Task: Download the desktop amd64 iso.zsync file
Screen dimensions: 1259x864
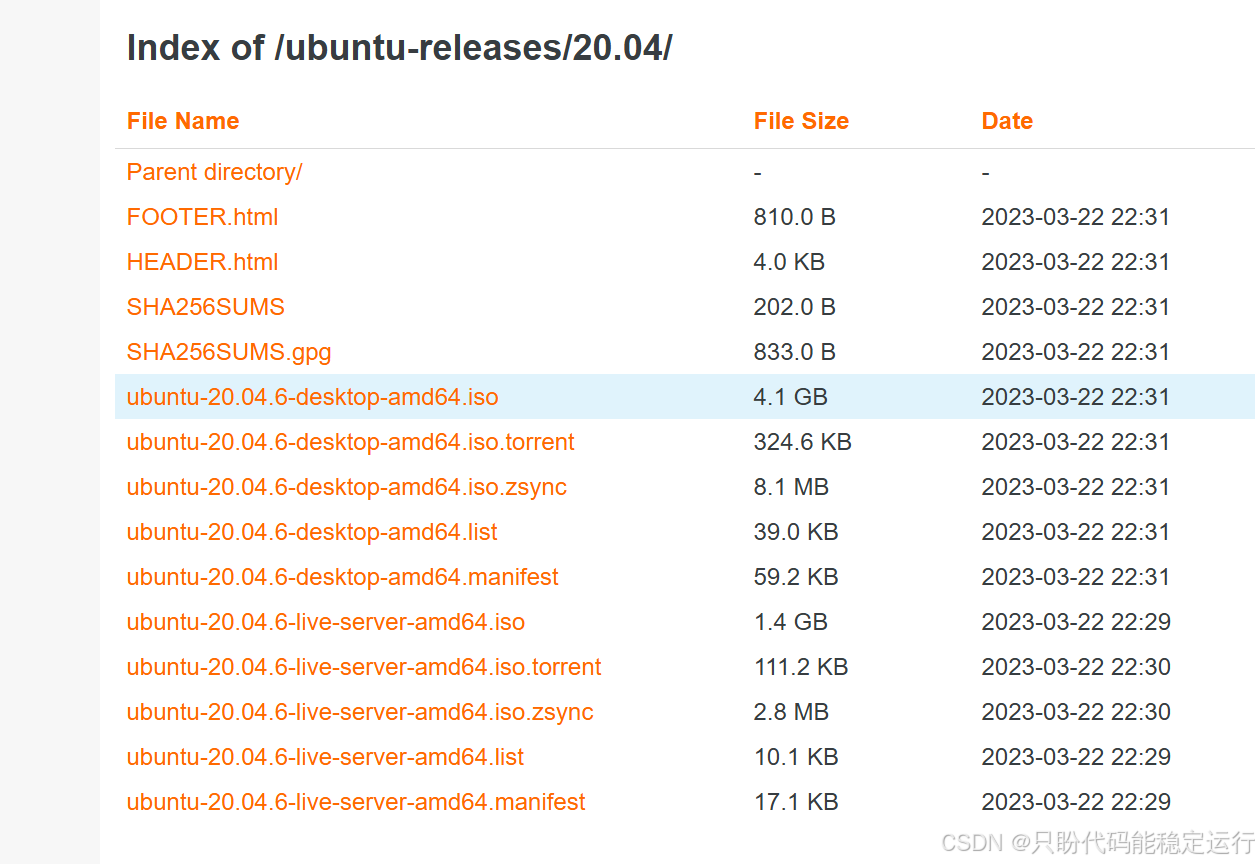Action: [346, 487]
